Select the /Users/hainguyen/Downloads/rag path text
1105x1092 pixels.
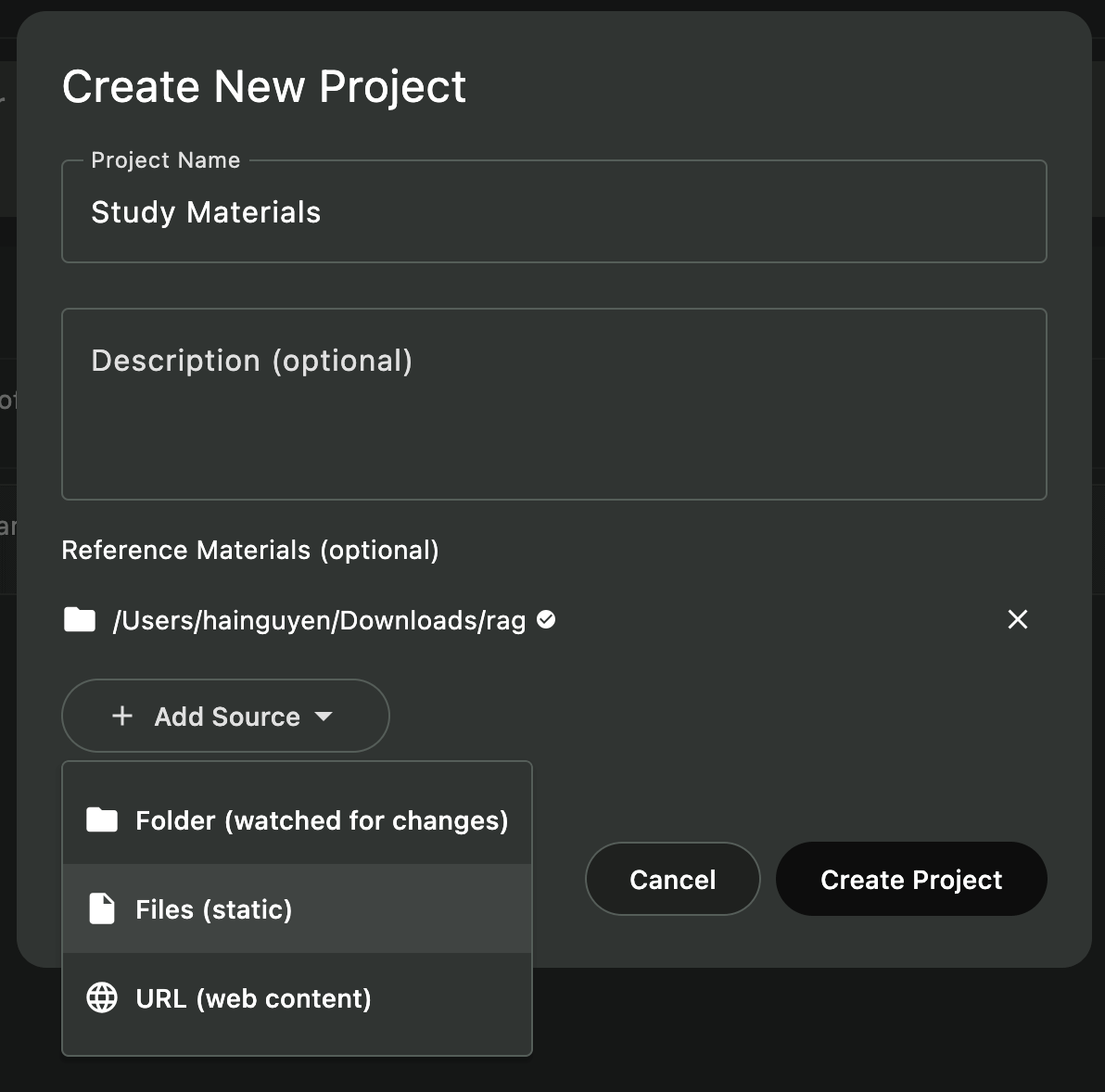coord(319,620)
